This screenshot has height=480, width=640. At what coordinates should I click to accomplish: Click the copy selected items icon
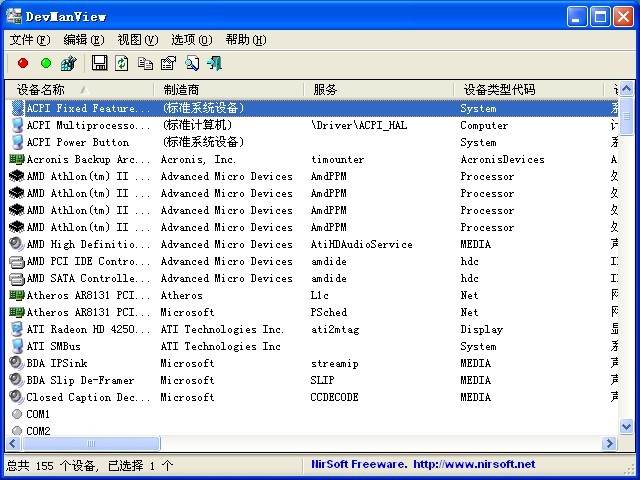pos(145,63)
